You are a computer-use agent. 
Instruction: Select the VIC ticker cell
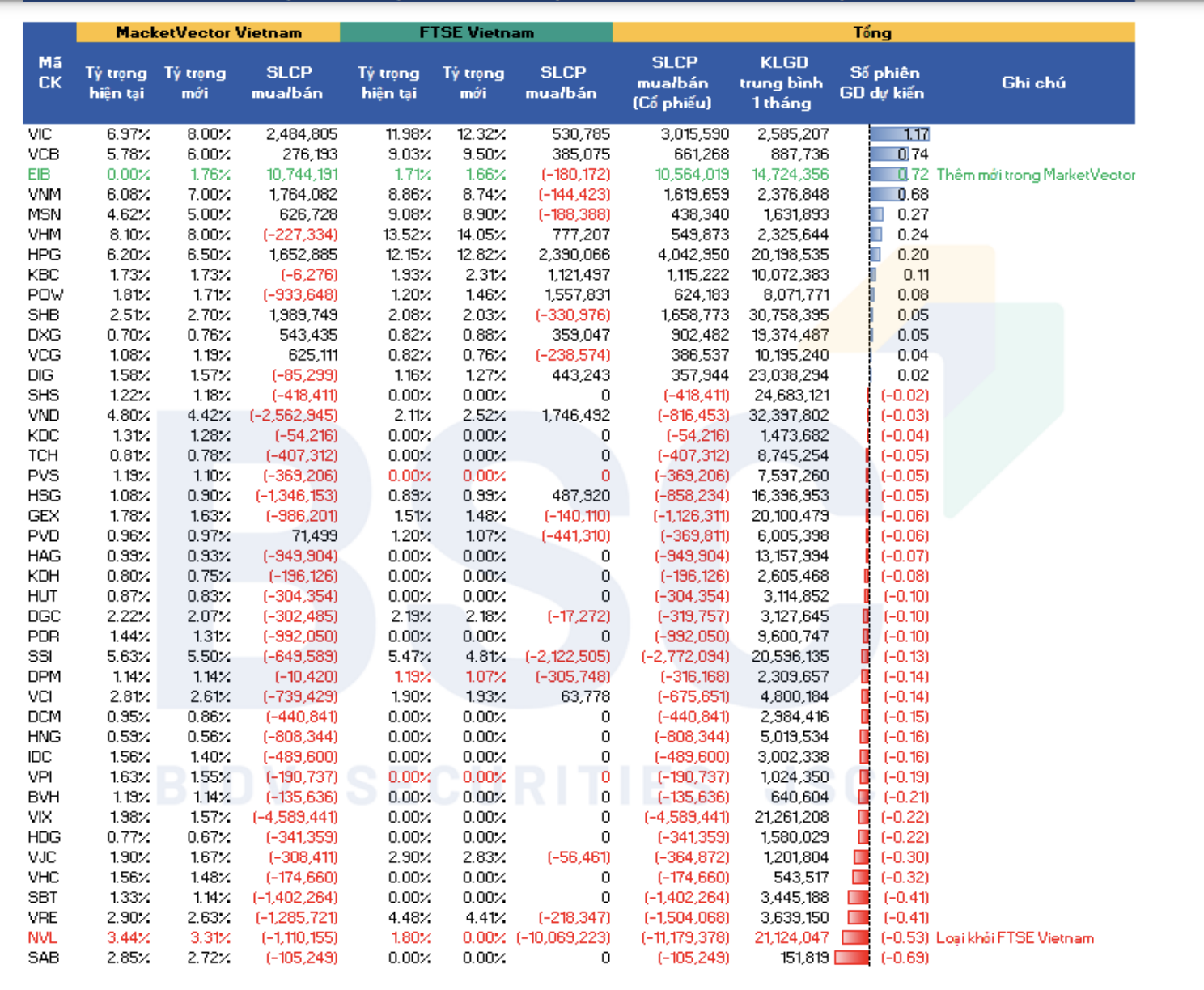point(40,134)
